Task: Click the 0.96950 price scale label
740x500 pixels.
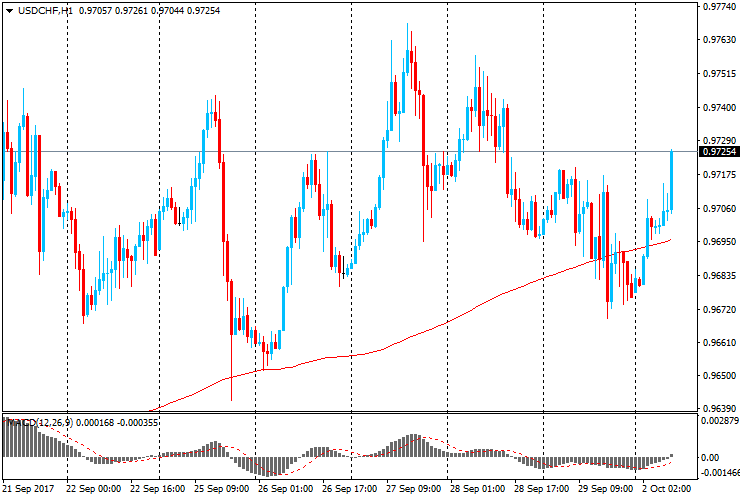Action: pos(719,242)
